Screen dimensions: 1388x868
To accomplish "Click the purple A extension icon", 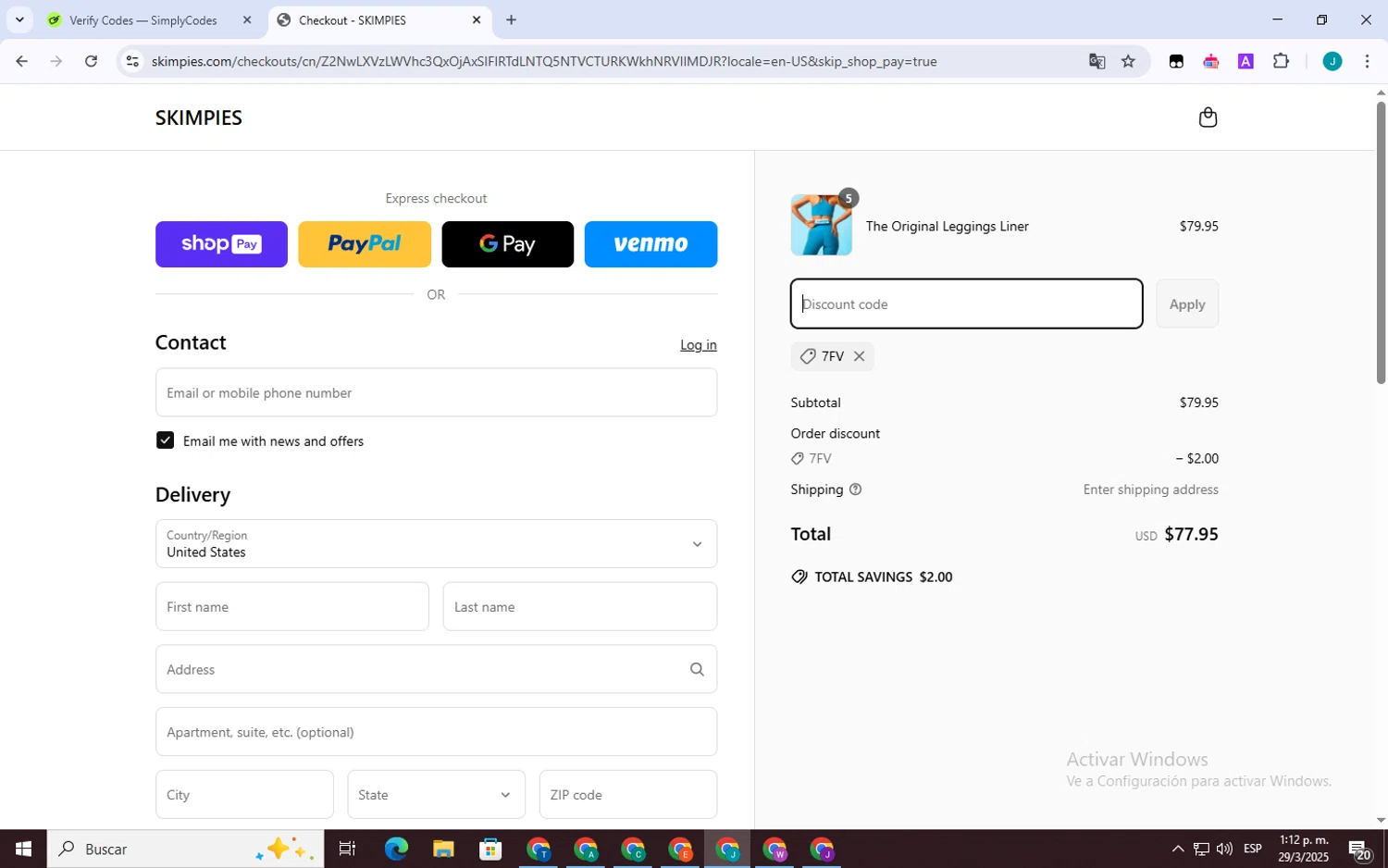I will [x=1245, y=61].
